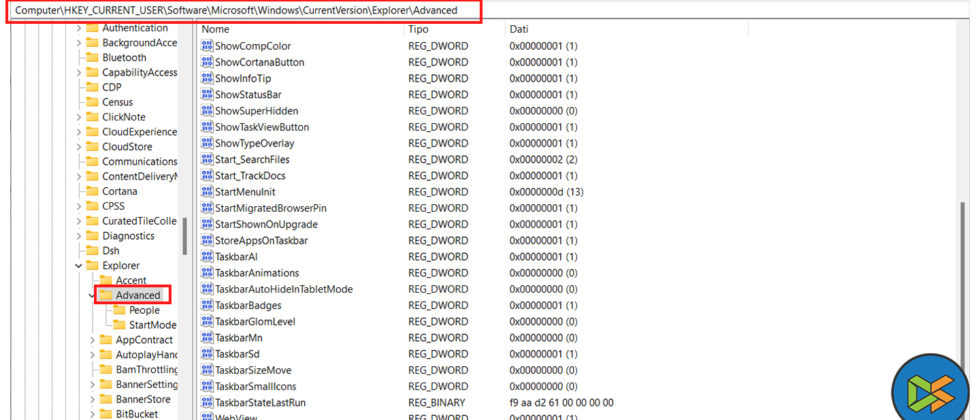Click the StartShownOnUpgrade value icon
Viewport: 980px width, 420px height.
(207, 224)
